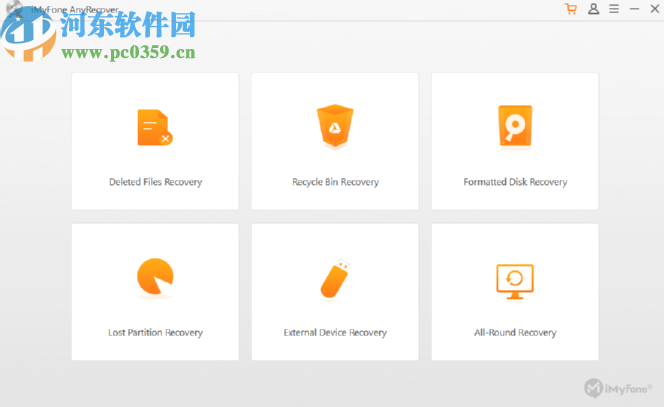Select the Lost Partition Recovery label
This screenshot has height=407, width=664.
[x=155, y=333]
